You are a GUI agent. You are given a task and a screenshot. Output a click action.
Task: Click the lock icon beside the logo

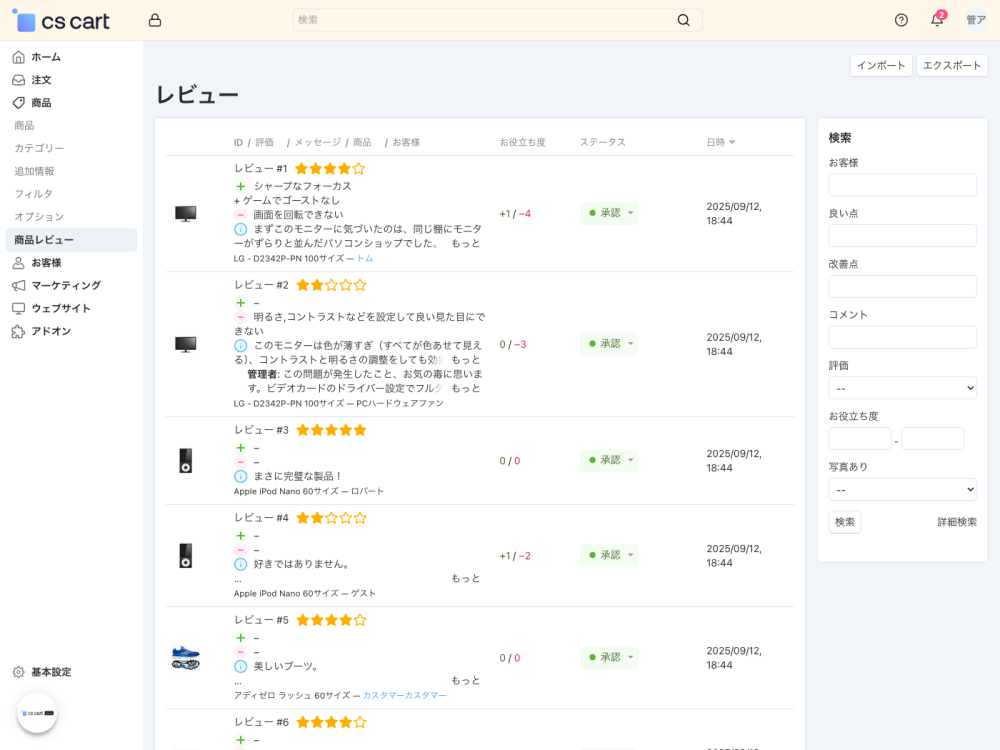(x=155, y=20)
